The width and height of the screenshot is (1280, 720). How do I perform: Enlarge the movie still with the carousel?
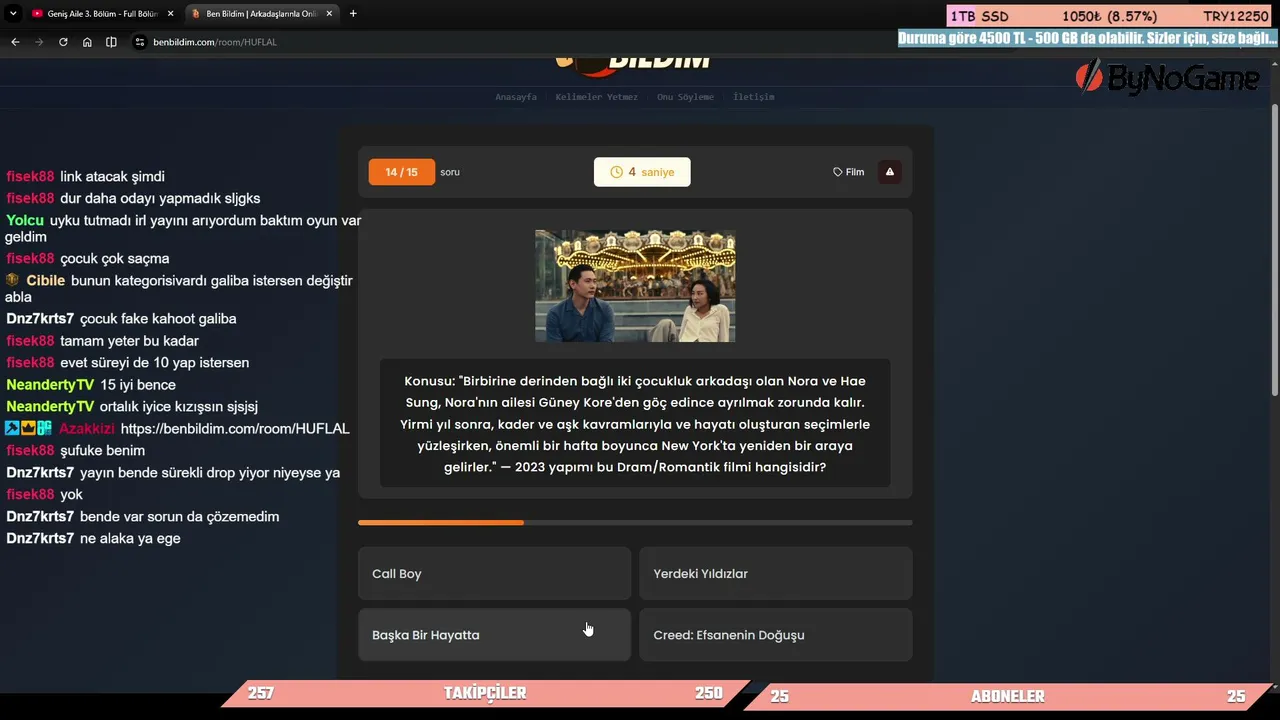tap(635, 286)
